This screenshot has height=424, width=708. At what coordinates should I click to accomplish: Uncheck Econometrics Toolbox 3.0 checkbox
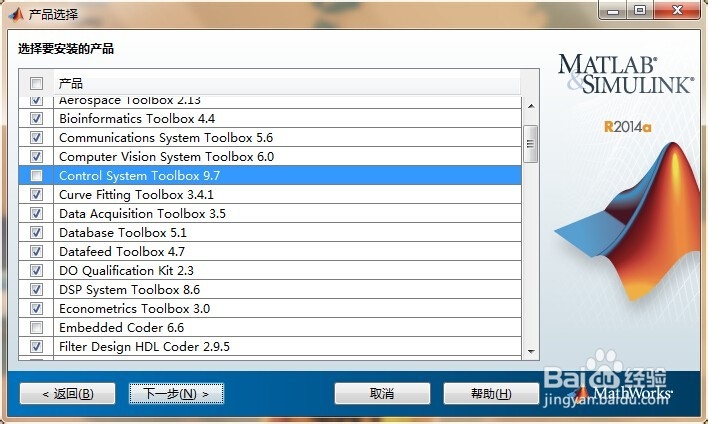coord(36,308)
